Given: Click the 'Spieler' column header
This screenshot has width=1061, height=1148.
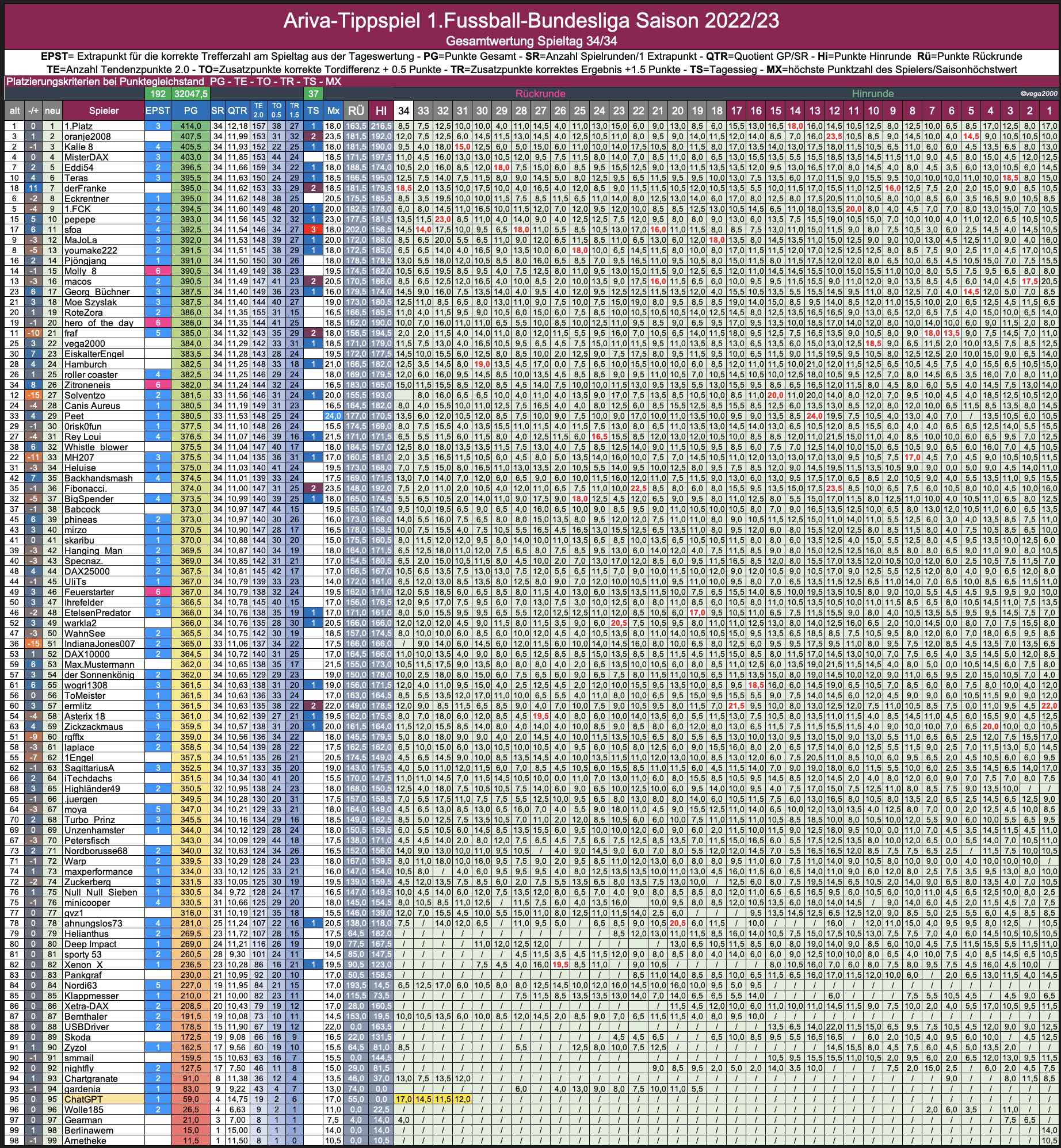Looking at the screenshot, I should point(104,110).
